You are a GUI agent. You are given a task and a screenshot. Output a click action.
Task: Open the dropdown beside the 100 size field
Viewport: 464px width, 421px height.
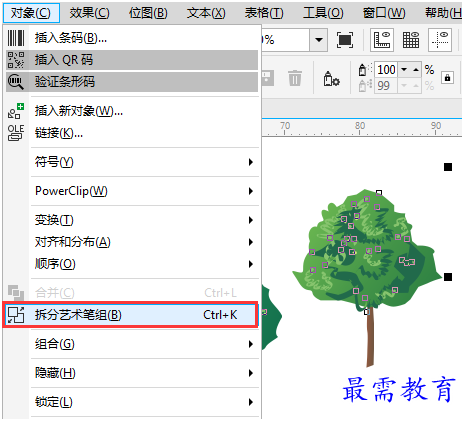point(404,70)
